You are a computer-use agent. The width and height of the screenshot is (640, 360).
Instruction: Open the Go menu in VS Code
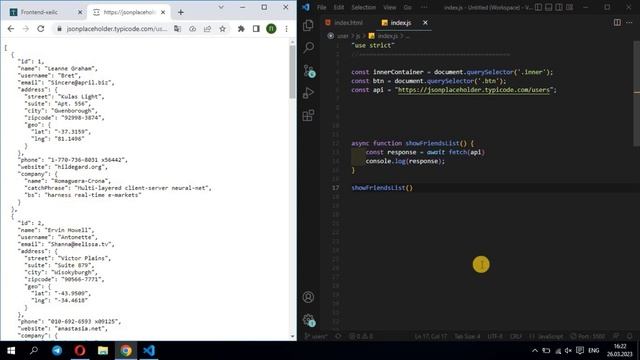(x=407, y=7)
